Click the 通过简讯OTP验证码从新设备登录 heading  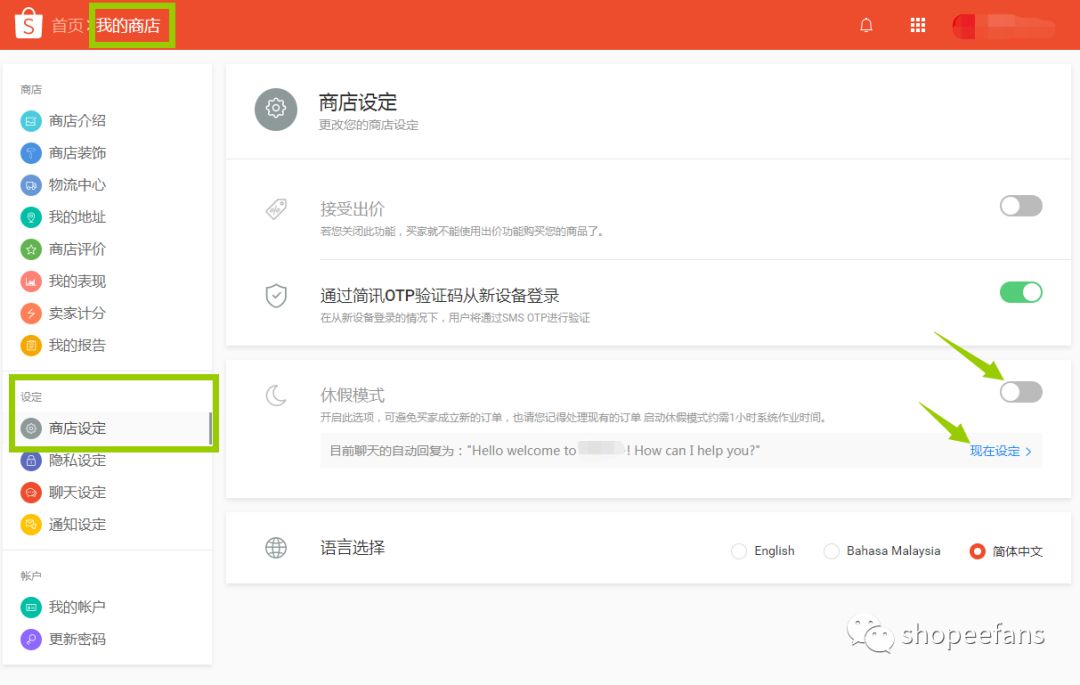(x=439, y=296)
